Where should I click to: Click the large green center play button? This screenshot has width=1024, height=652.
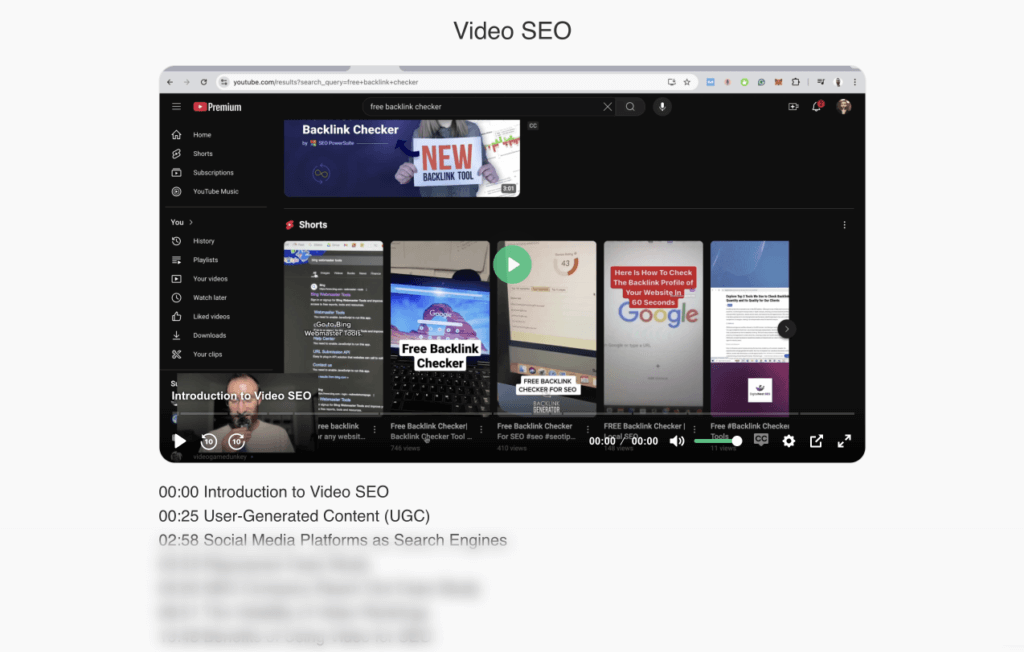point(513,265)
